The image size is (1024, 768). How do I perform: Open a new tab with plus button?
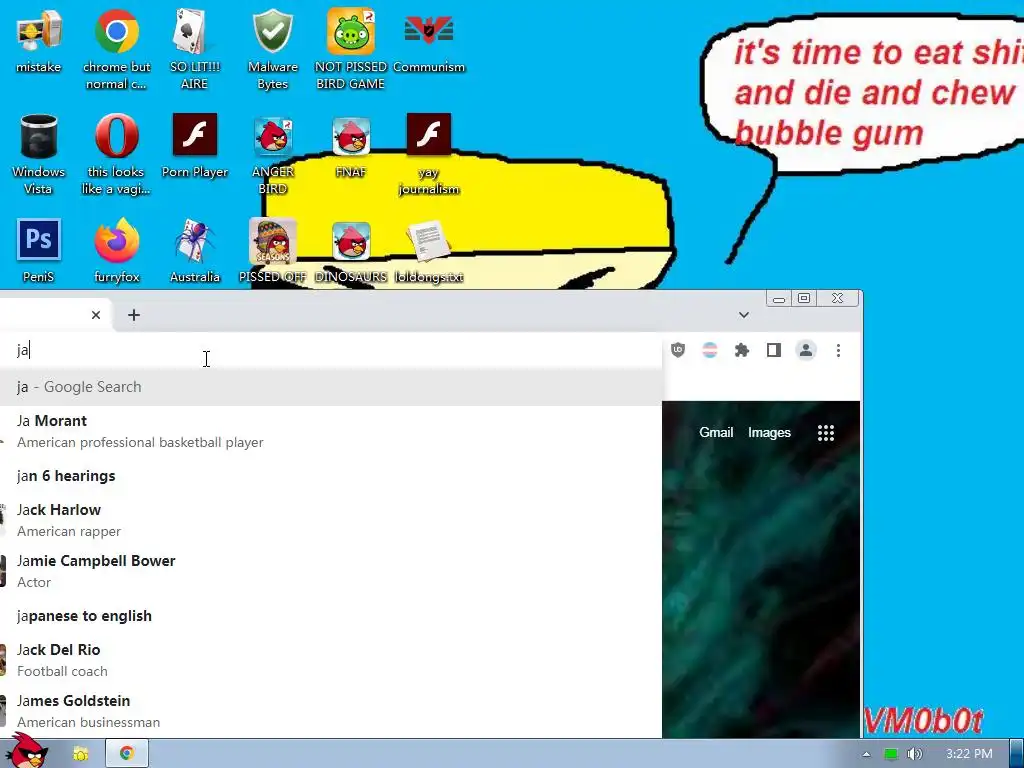click(x=134, y=315)
